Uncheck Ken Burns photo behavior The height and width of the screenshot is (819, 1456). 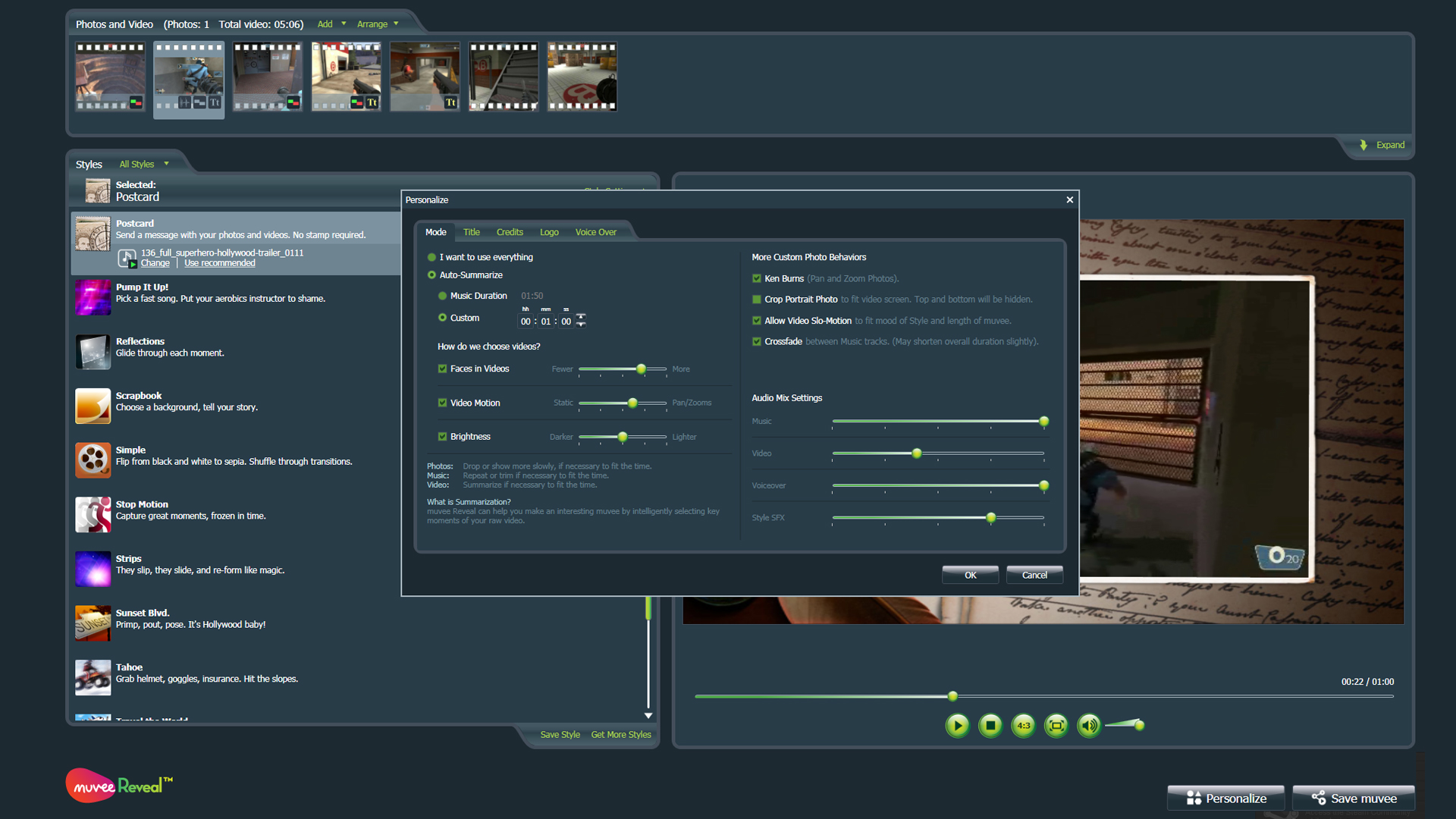(x=756, y=278)
